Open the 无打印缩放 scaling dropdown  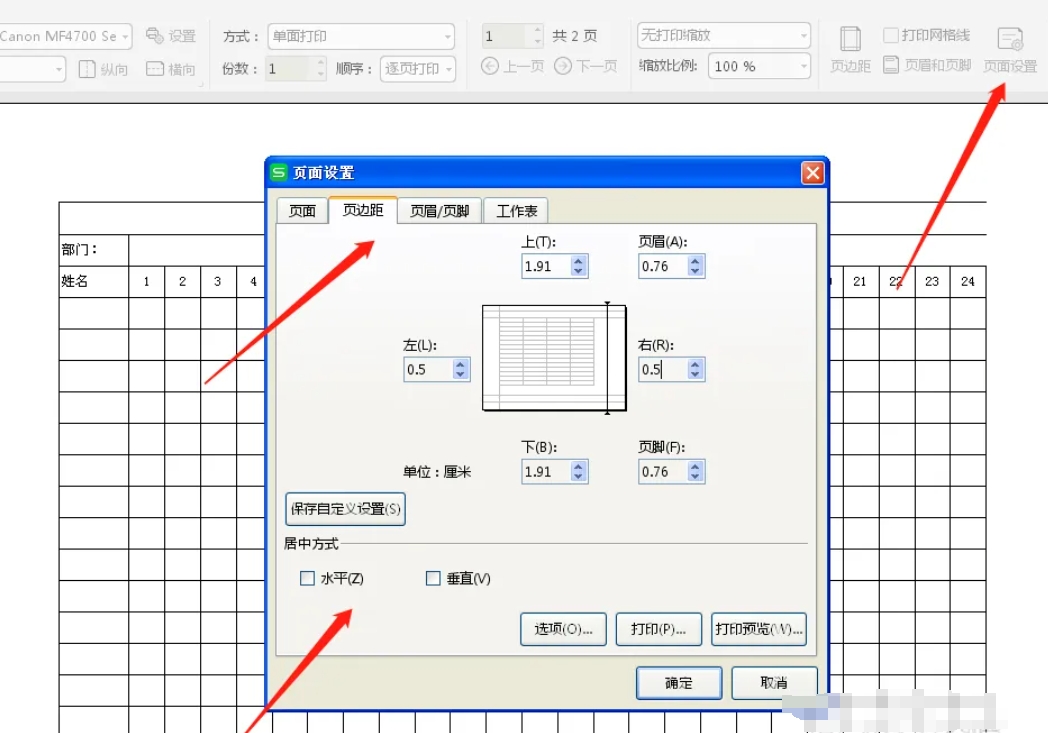806,35
